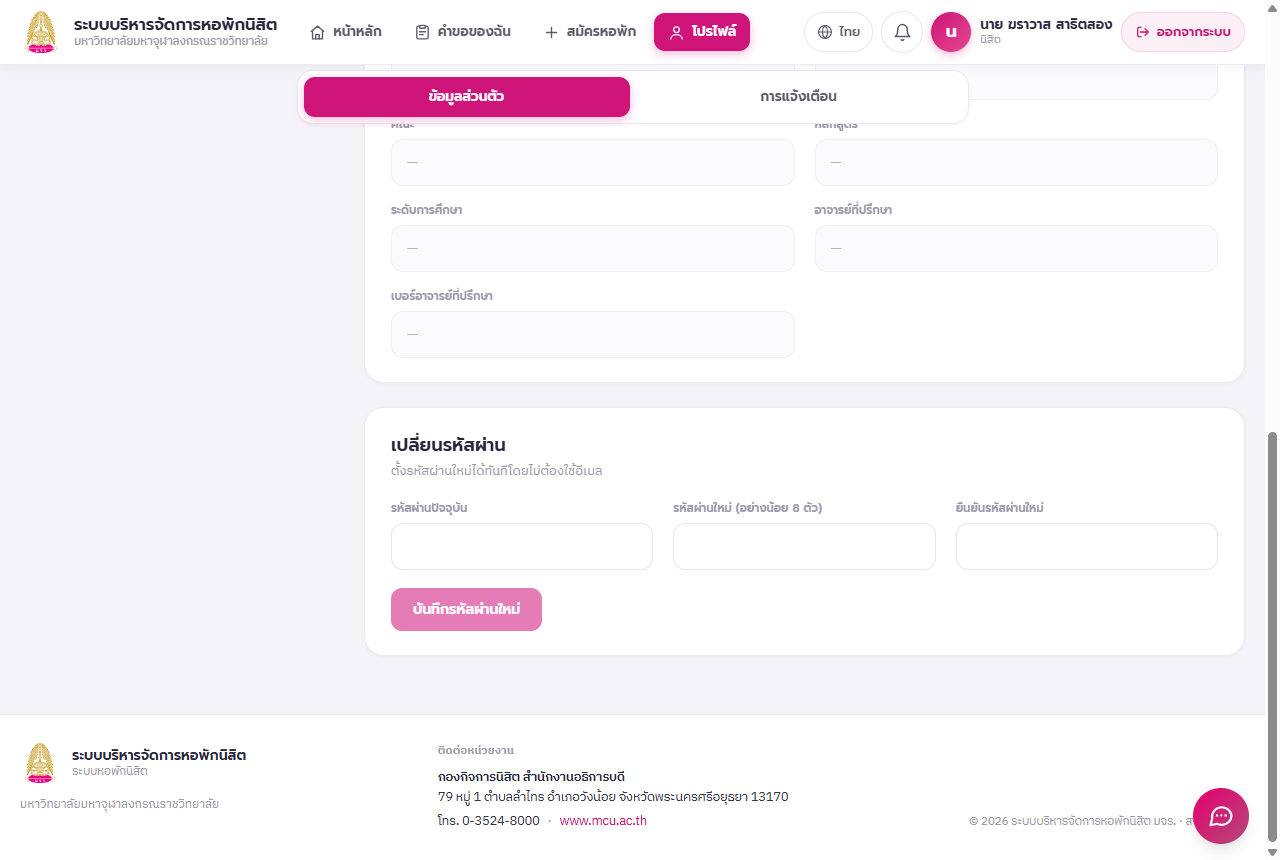Viewport: 1280px width, 860px height.
Task: Open สมัครหอพัก application menu
Action: 590,32
